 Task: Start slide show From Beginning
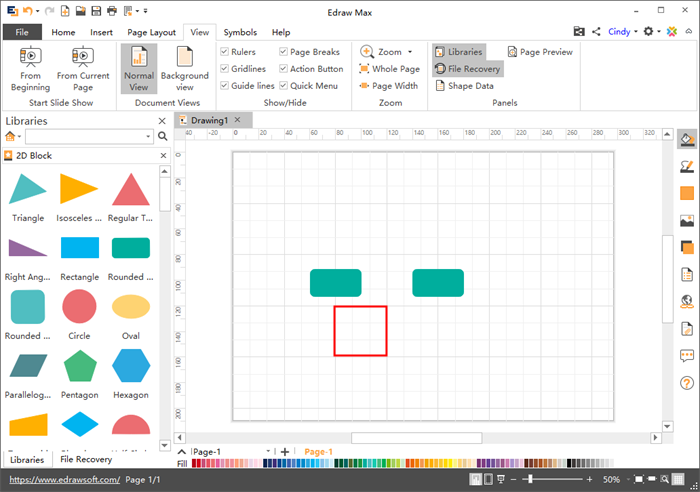(30, 69)
